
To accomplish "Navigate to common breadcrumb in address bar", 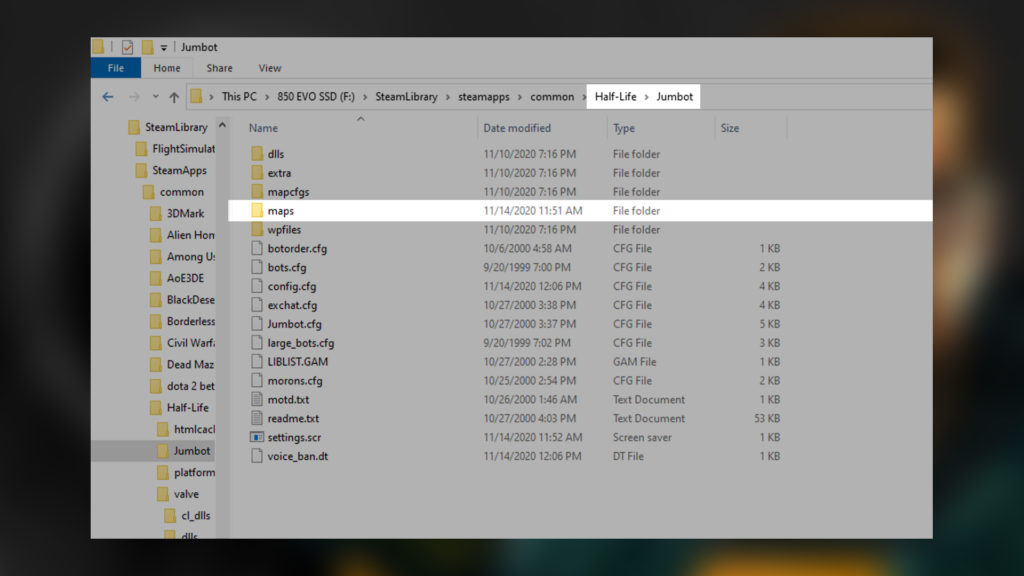I will pos(552,97).
